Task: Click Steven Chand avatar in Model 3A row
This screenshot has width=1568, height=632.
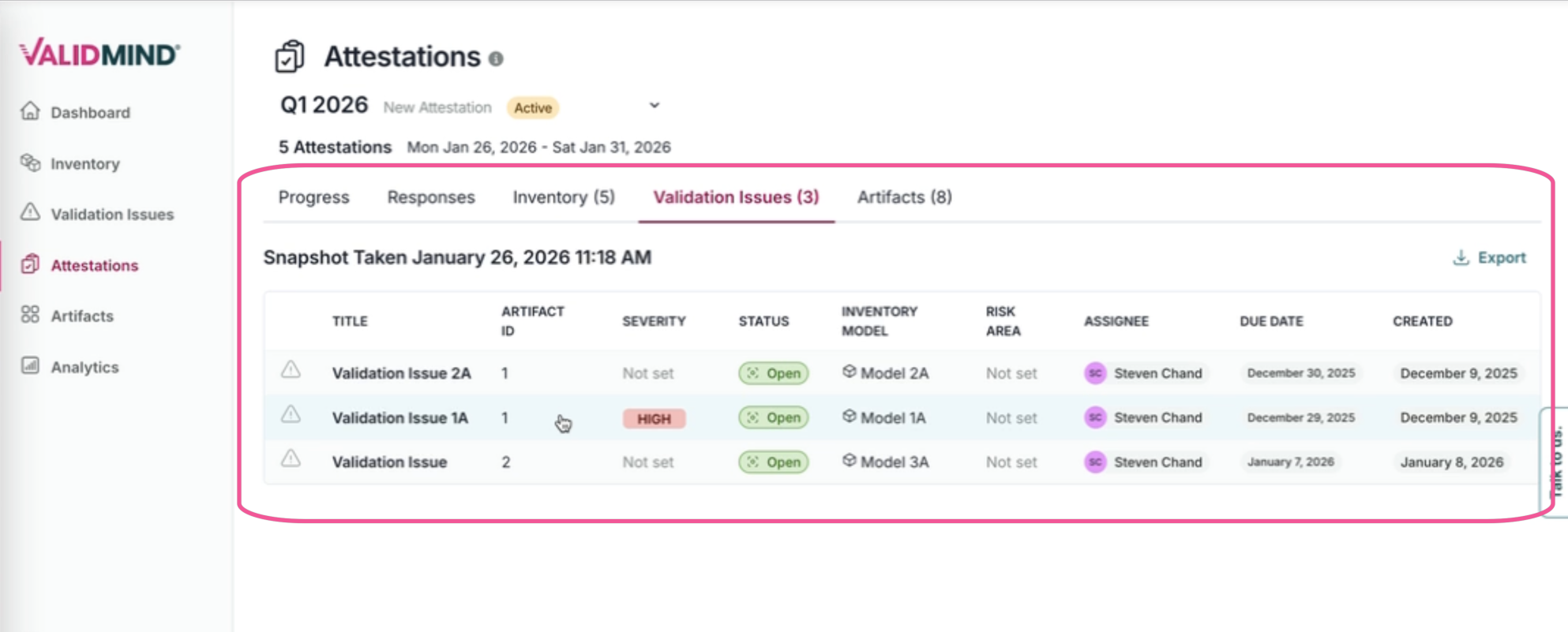Action: (1094, 462)
